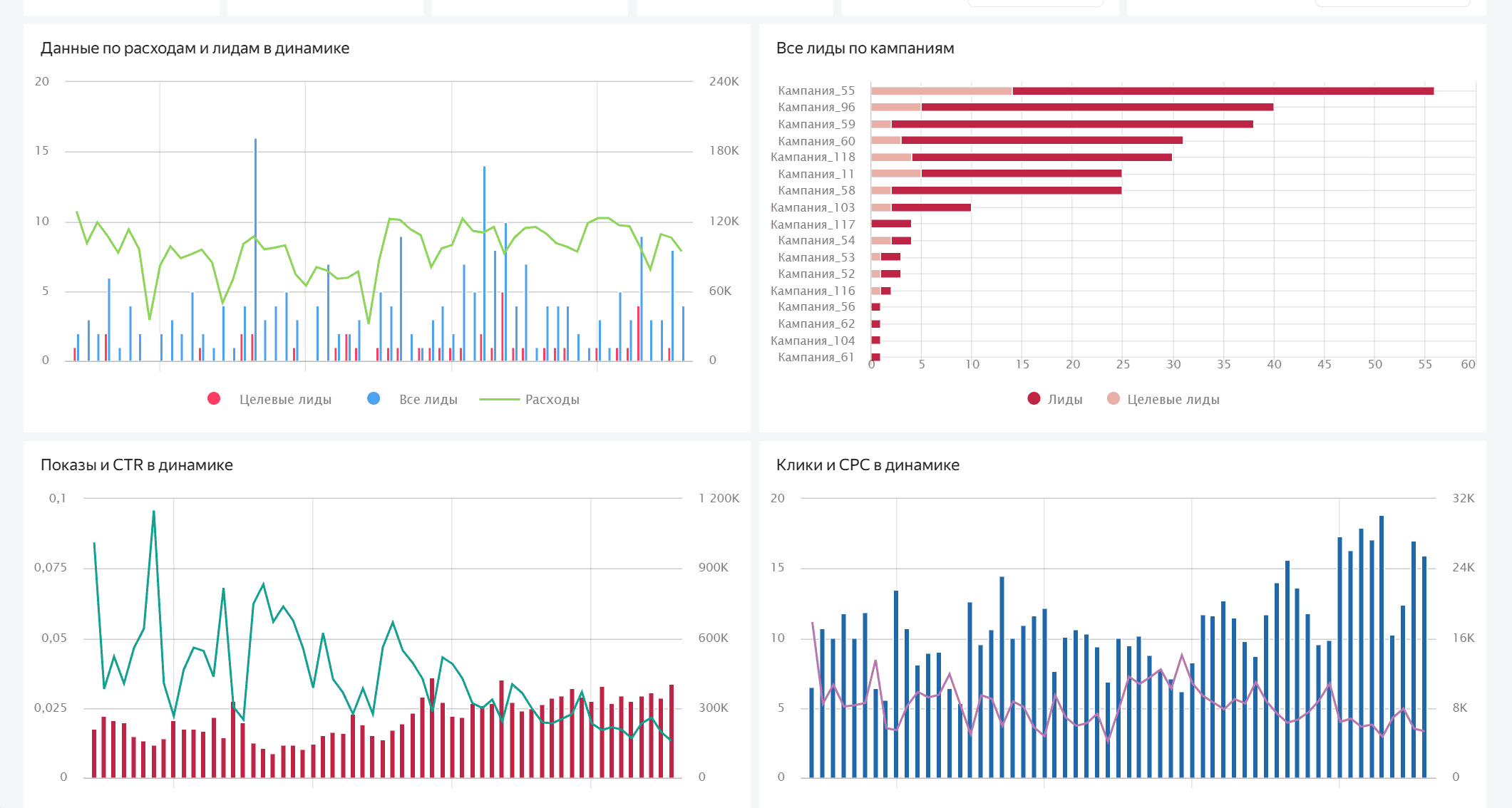Click the green Расходы legend line marker
This screenshot has width=1512, height=808.
click(x=499, y=400)
